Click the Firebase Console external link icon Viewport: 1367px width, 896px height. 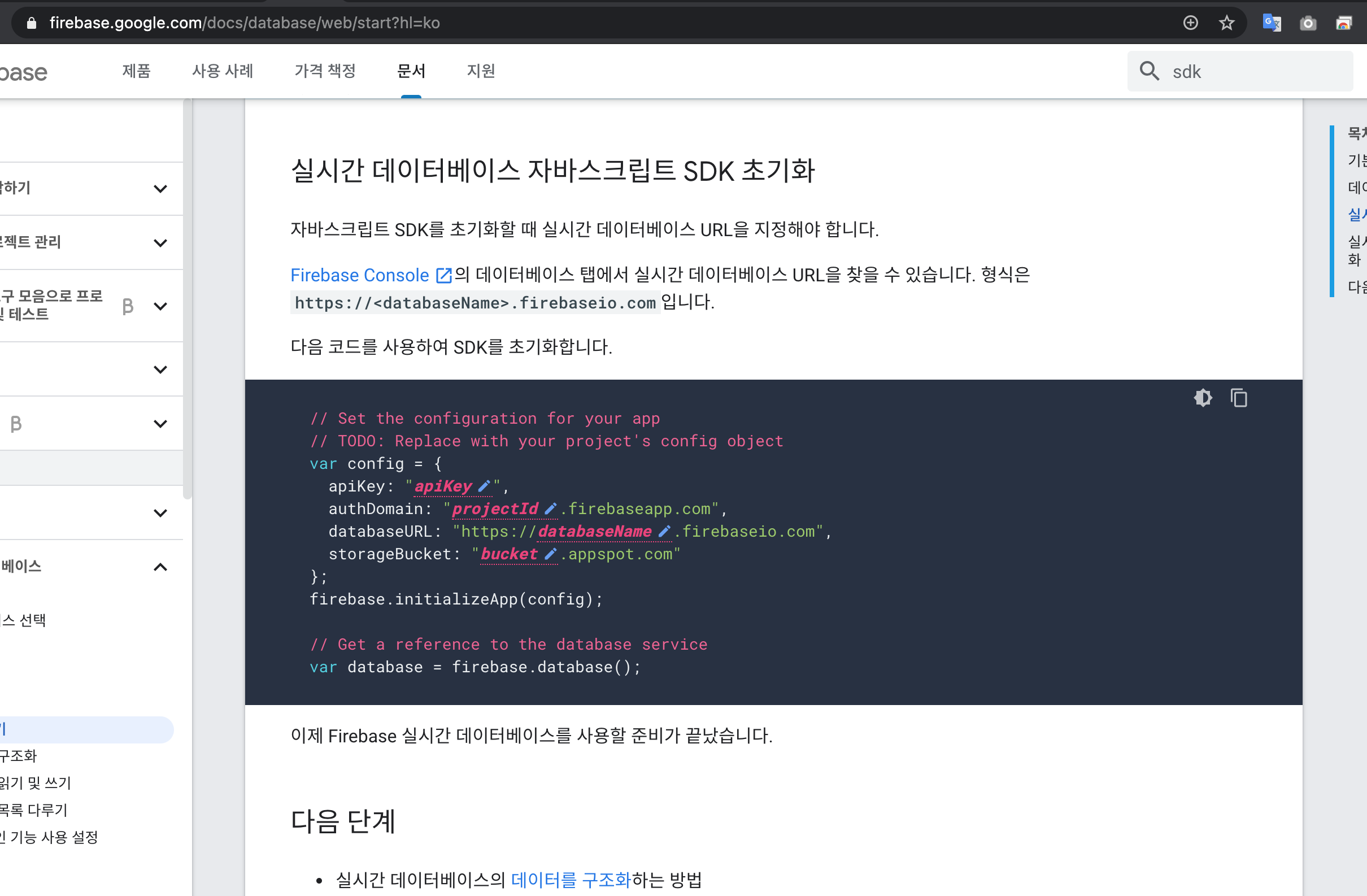[x=444, y=275]
